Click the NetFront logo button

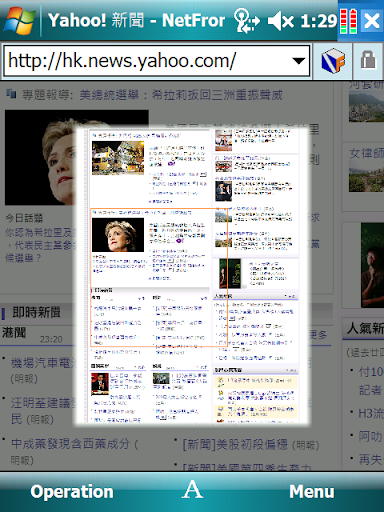point(333,60)
